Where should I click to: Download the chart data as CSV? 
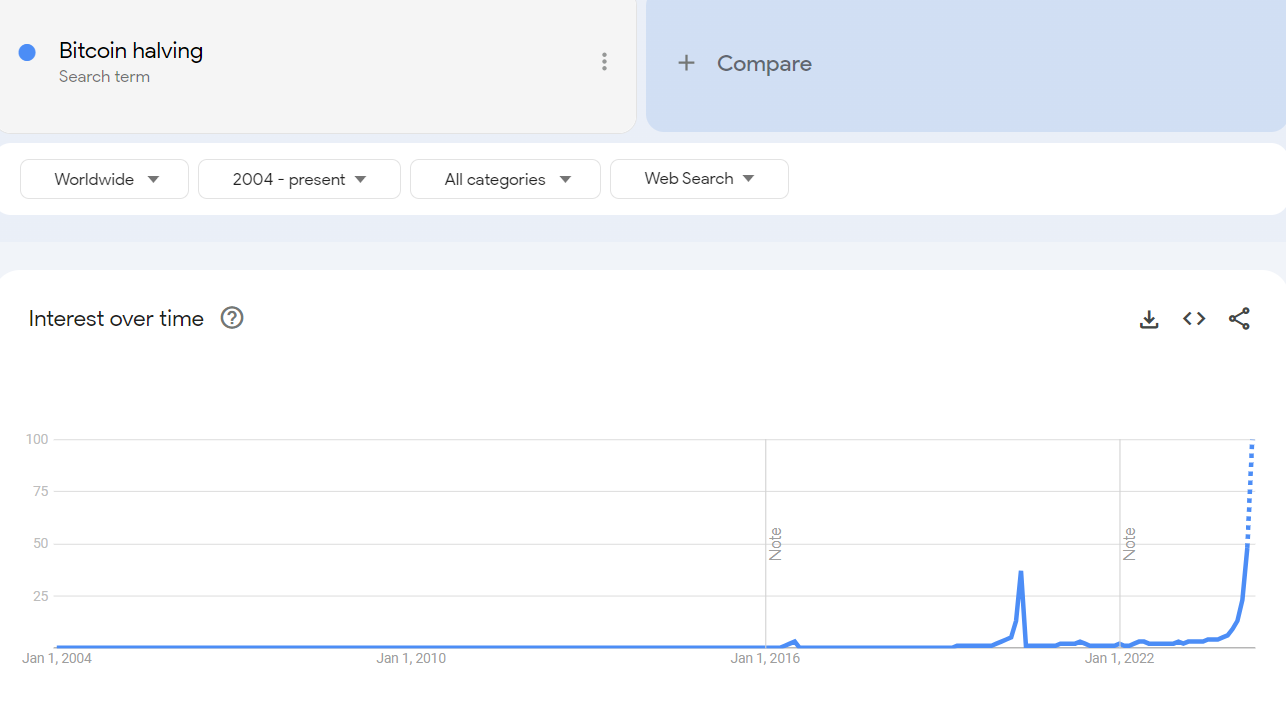pos(1149,319)
